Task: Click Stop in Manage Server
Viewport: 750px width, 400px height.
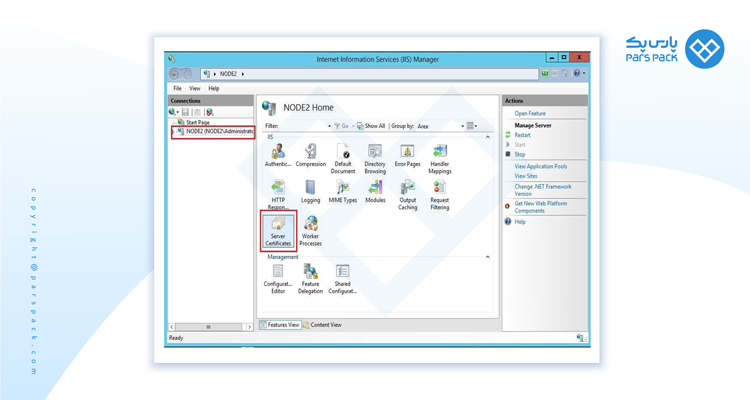Action: tap(519, 155)
